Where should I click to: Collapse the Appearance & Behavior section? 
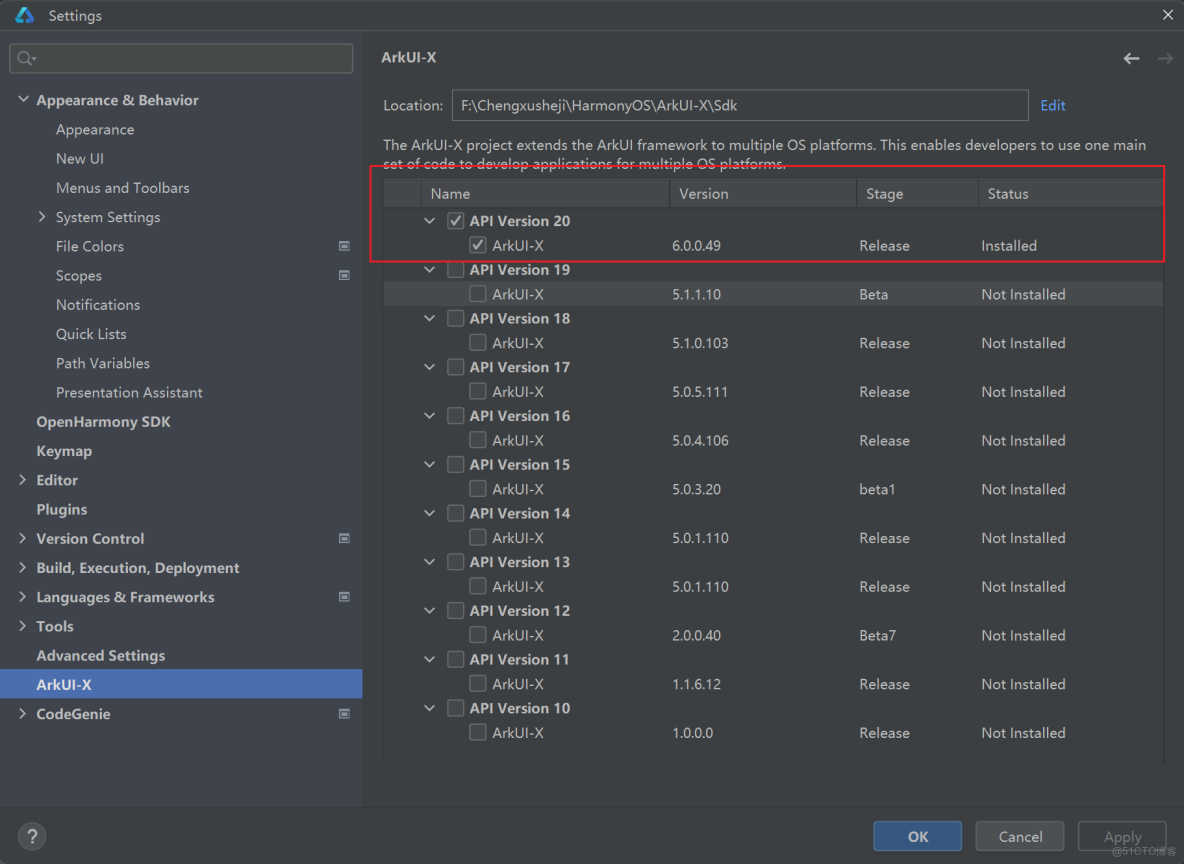click(22, 100)
